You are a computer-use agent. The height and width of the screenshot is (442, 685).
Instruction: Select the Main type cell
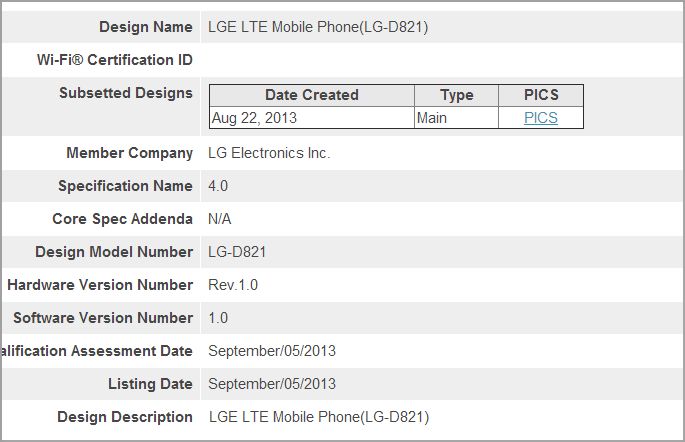point(457,118)
